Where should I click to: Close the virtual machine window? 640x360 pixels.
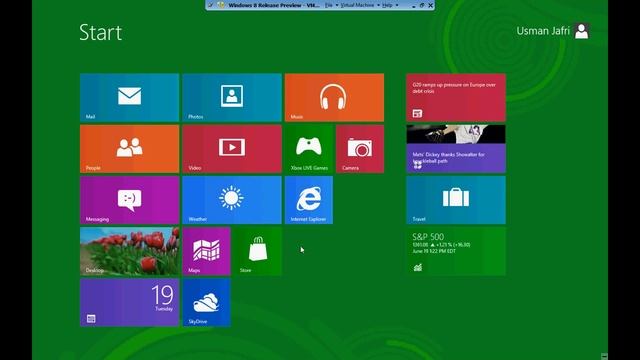430,5
